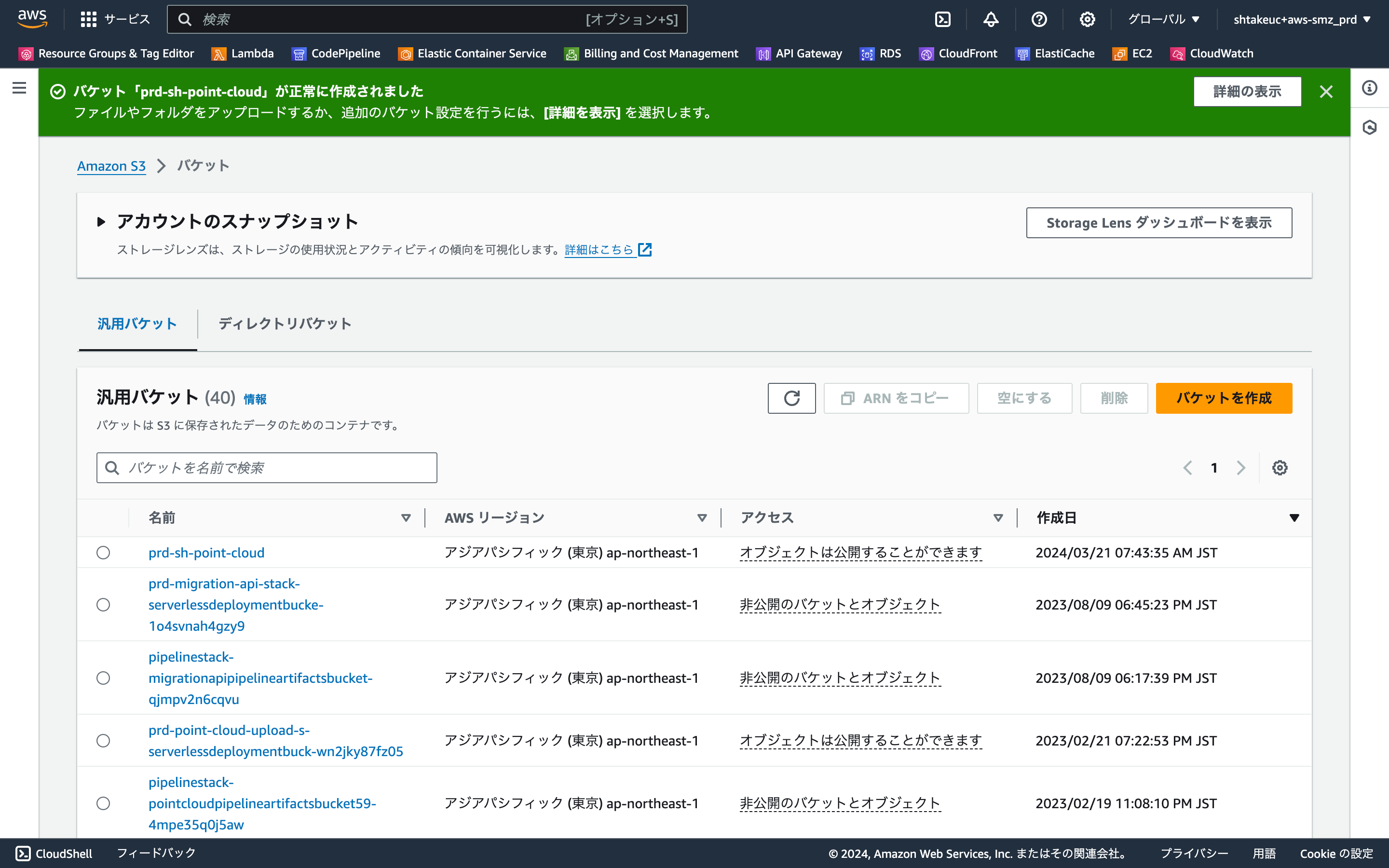Select the pipelinestack-migrationapi bucket radio button
The width and height of the screenshot is (1389, 868).
click(103, 678)
